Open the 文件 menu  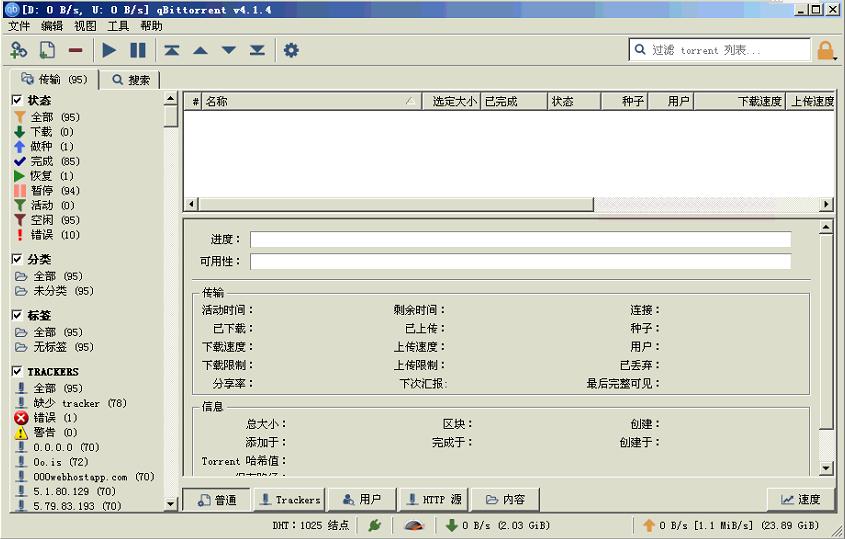(19, 26)
